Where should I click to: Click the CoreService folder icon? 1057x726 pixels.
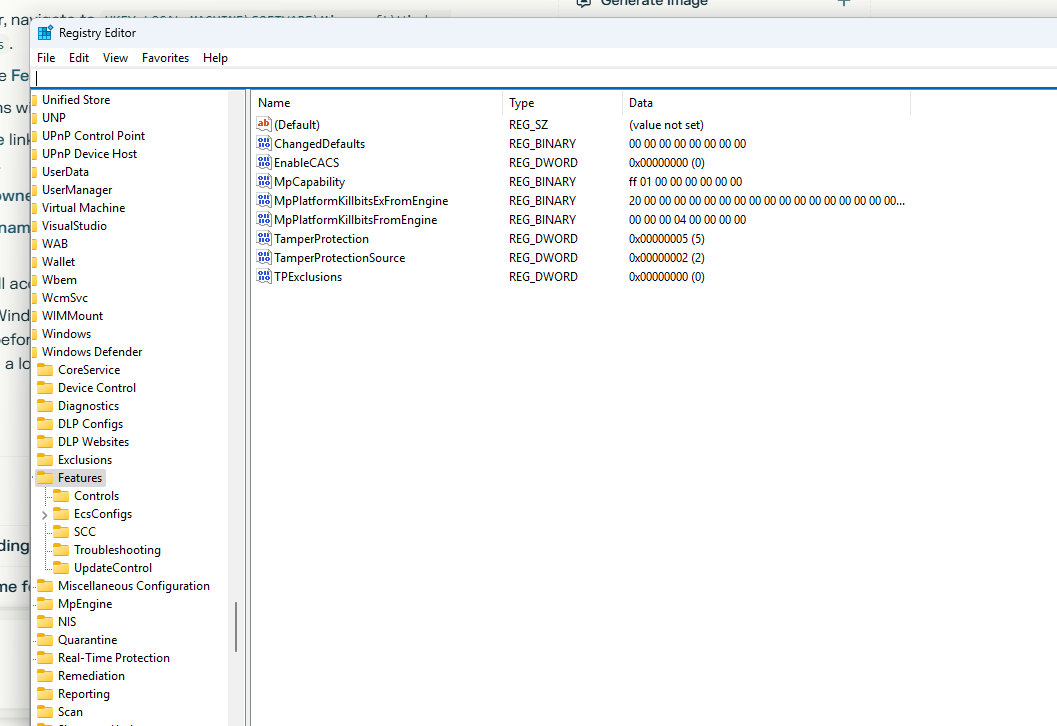click(45, 369)
